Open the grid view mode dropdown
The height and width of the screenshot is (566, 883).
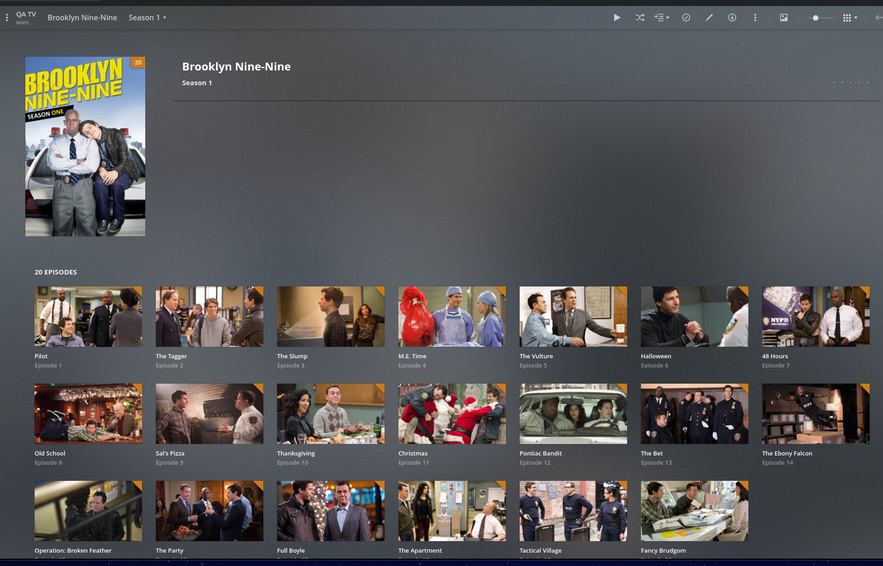pos(850,17)
